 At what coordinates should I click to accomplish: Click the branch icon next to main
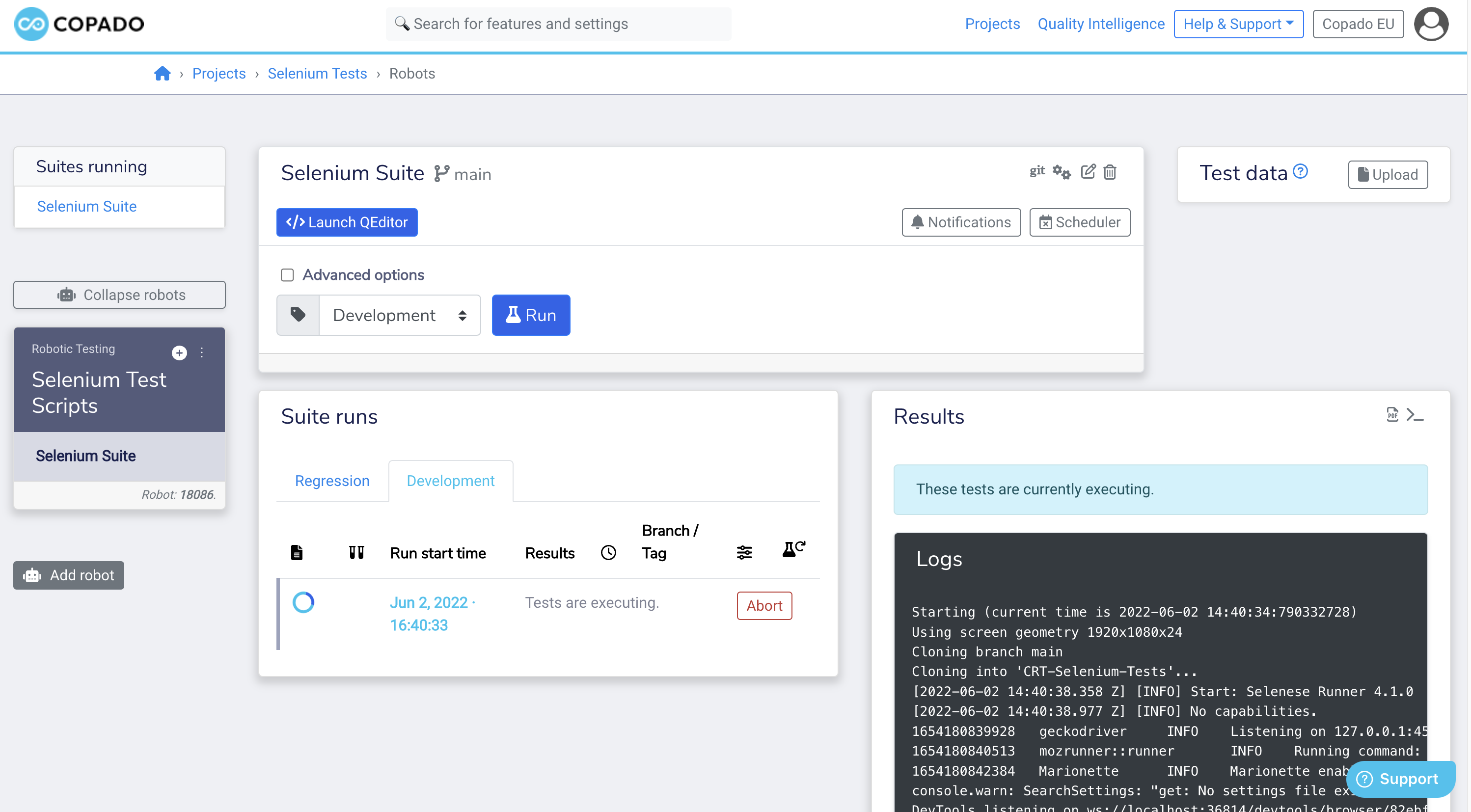click(441, 174)
